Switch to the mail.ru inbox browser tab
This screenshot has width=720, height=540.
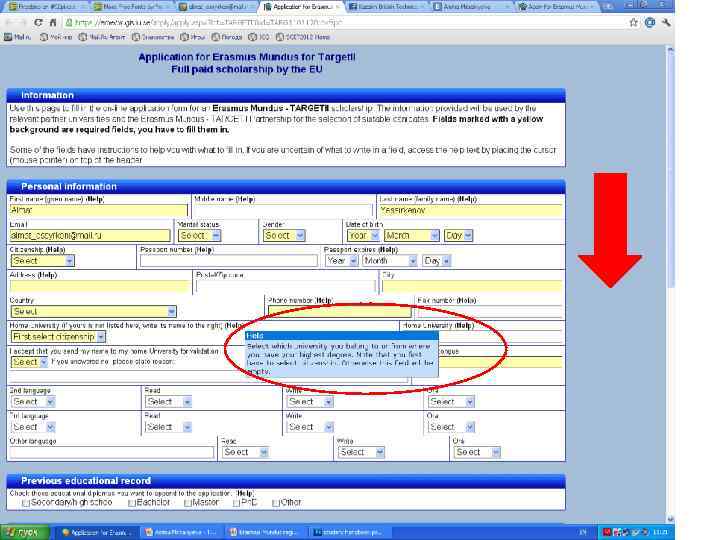click(x=216, y=6)
